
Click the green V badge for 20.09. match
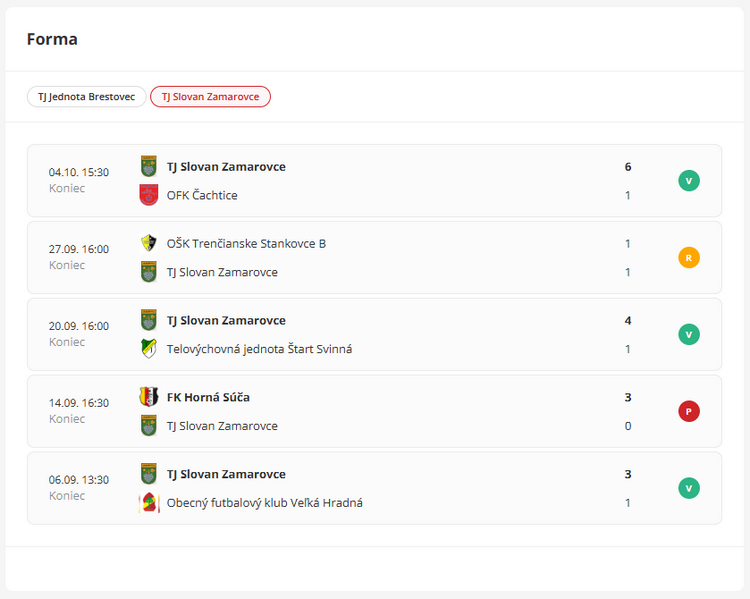pyautogui.click(x=689, y=335)
